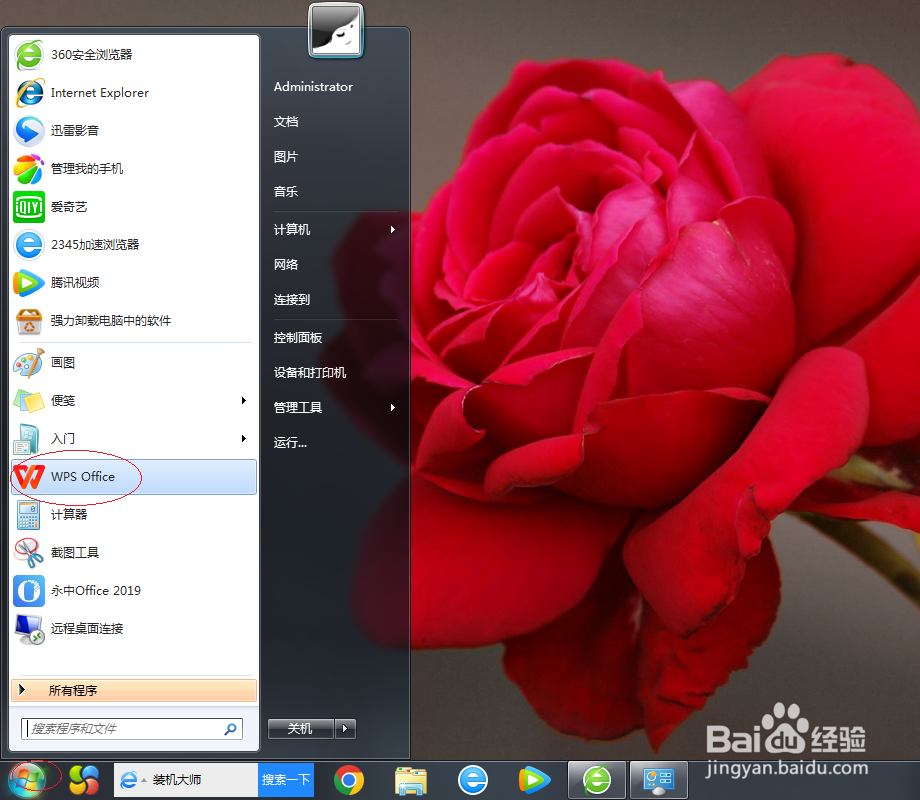
Task: Open 远程桌面连接
Action: (x=134, y=629)
